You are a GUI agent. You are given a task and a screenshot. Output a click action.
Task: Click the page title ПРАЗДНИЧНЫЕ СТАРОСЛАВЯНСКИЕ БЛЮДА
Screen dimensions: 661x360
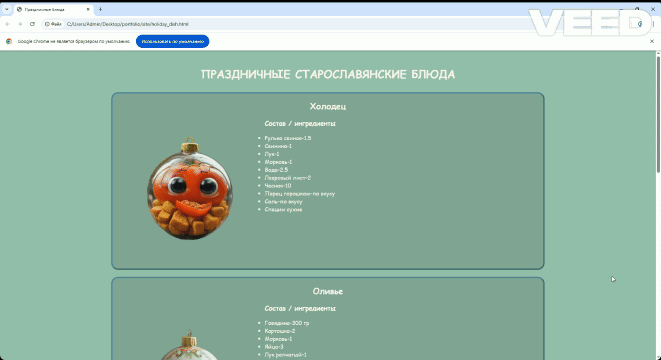click(x=328, y=74)
